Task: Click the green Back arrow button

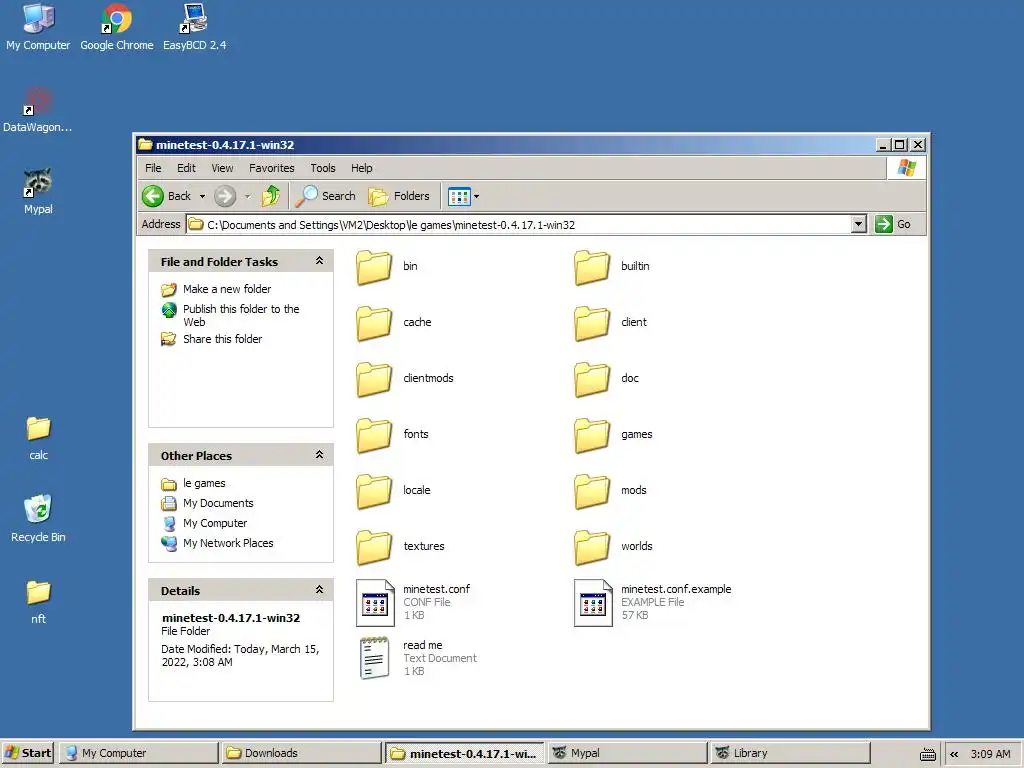Action: tap(153, 196)
